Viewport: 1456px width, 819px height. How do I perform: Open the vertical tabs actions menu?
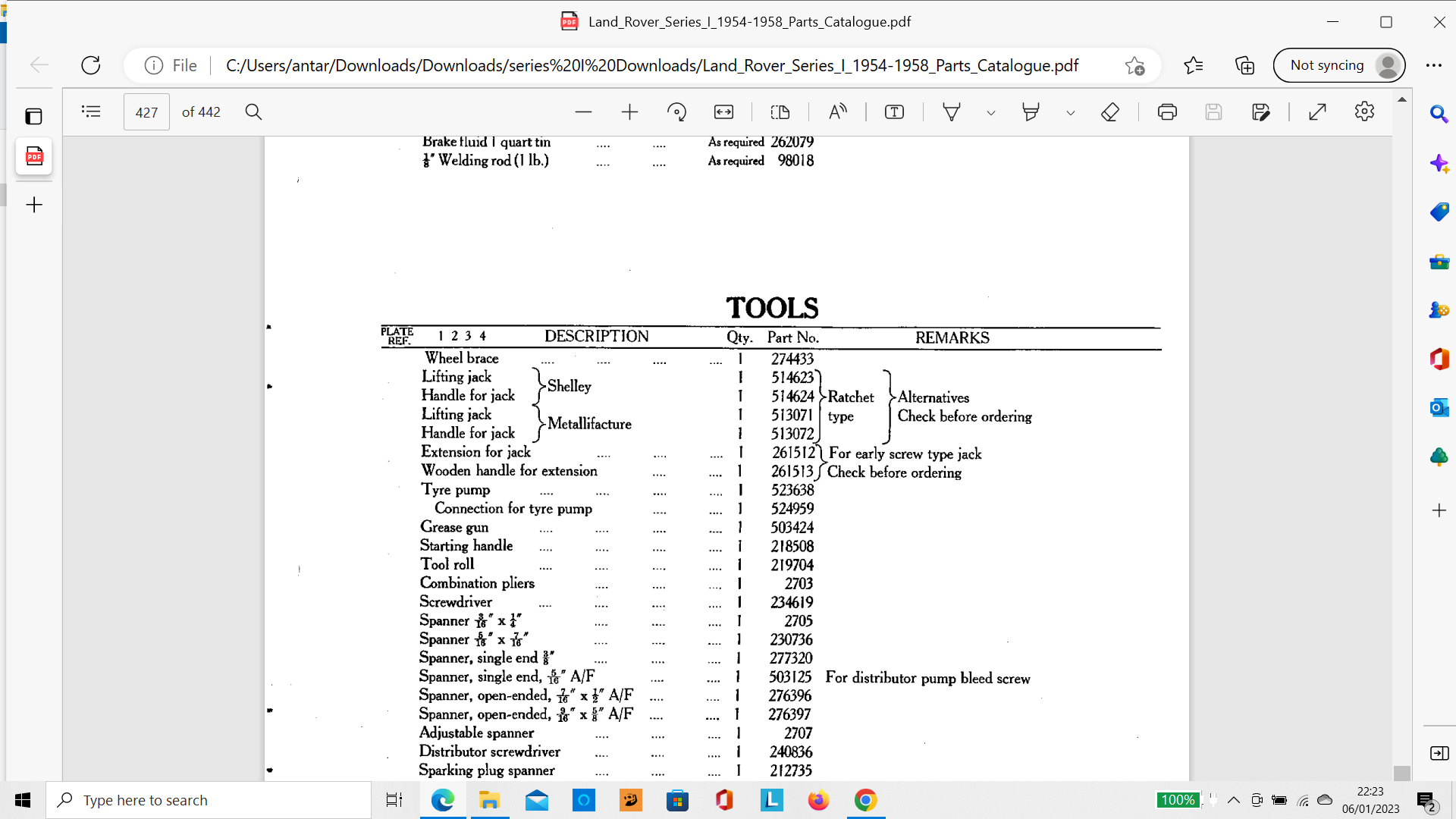coord(33,116)
